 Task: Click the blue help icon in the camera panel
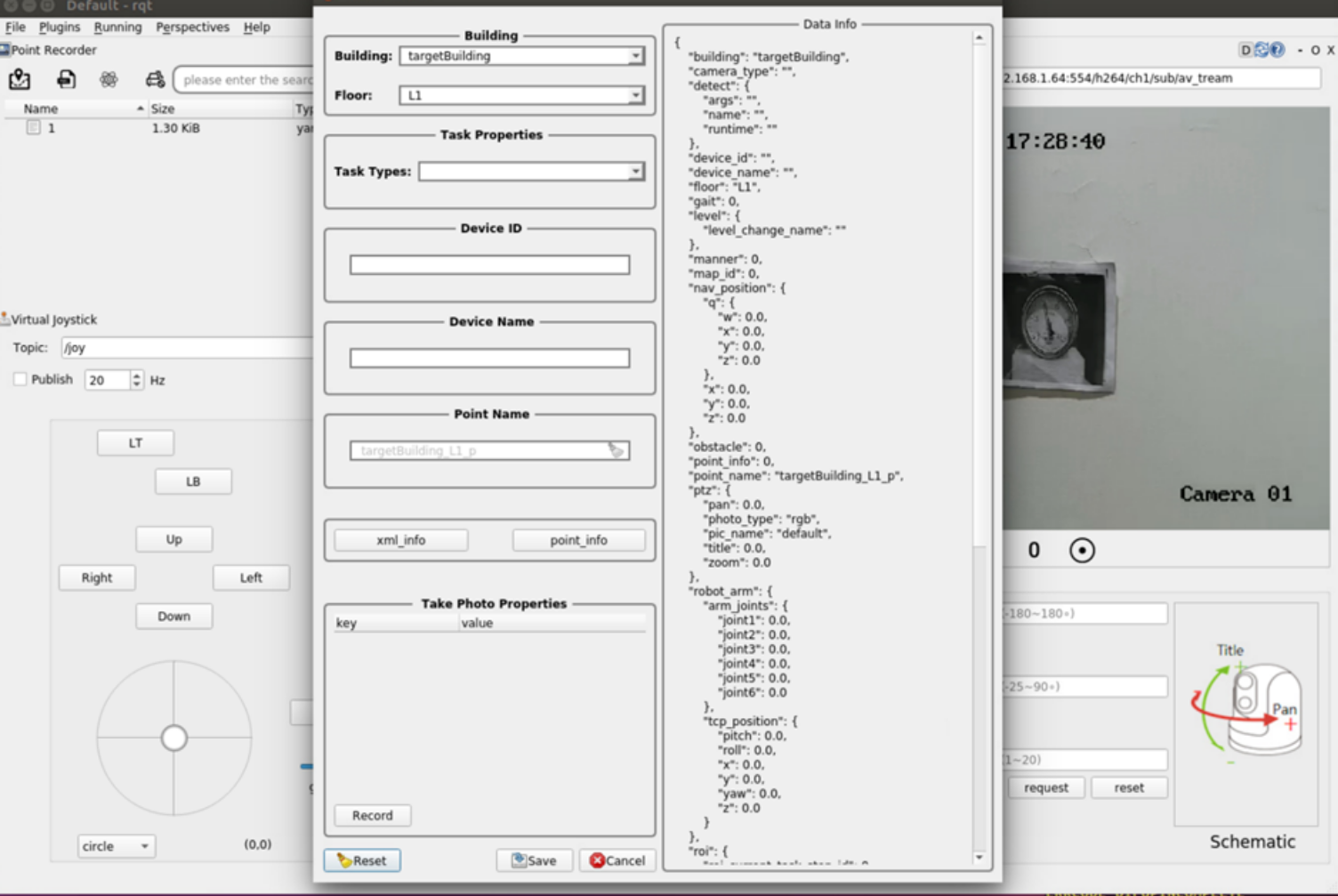pos(1278,50)
